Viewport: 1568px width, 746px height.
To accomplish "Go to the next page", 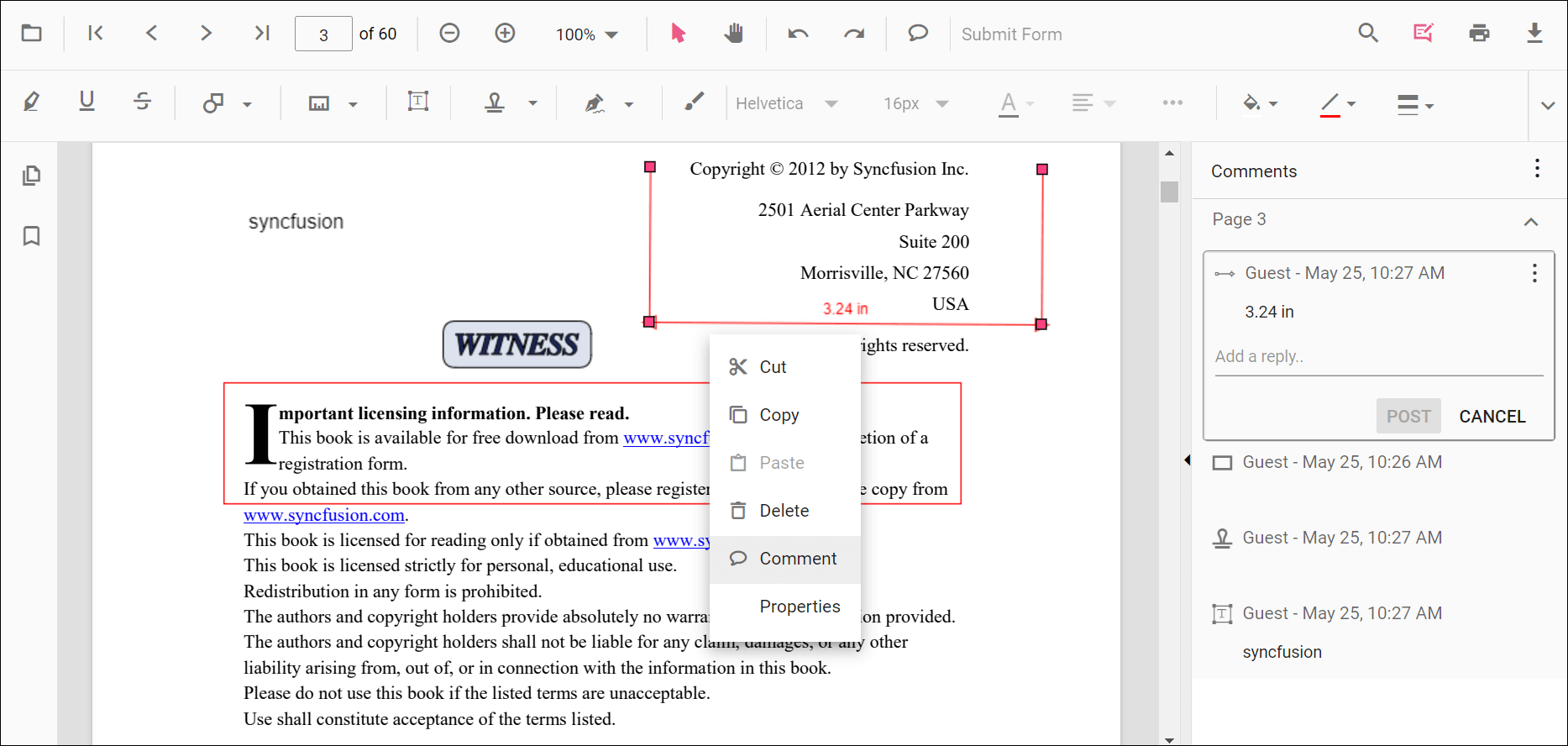I will (206, 34).
